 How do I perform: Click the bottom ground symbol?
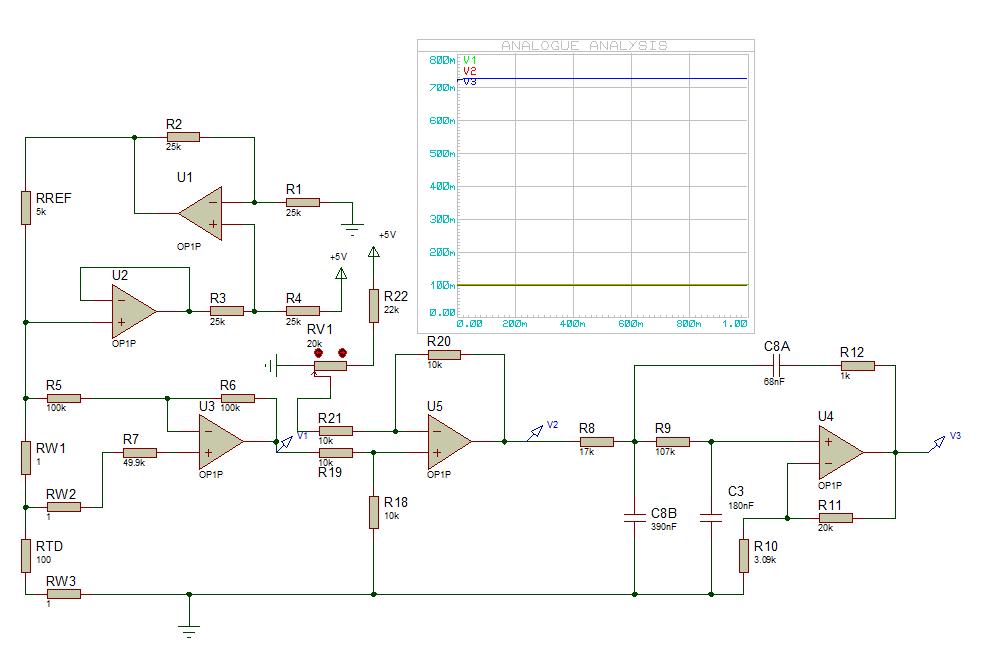189,631
